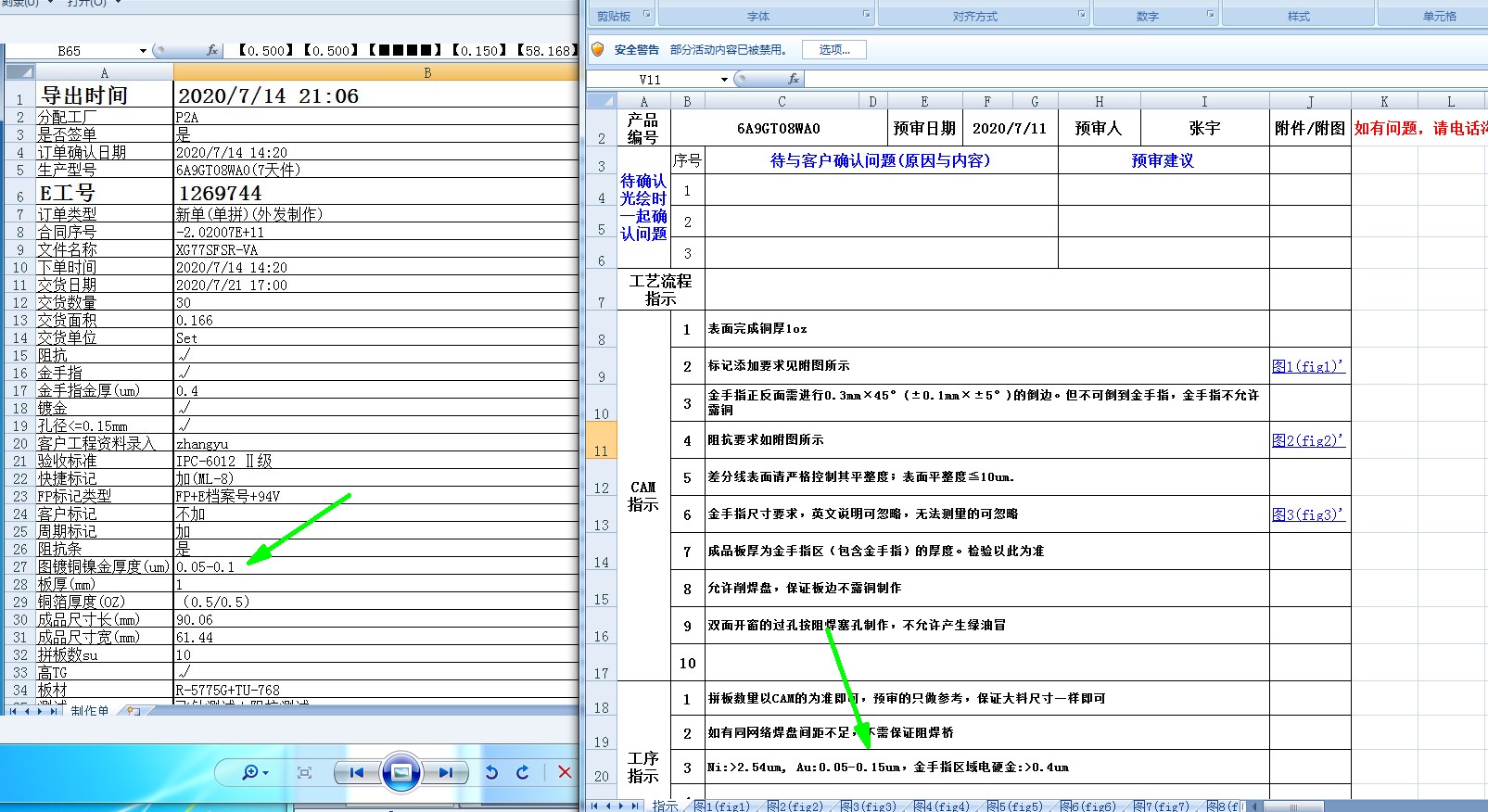
Task: Click the fx insert function icon in left spreadsheet
Action: tap(211, 50)
